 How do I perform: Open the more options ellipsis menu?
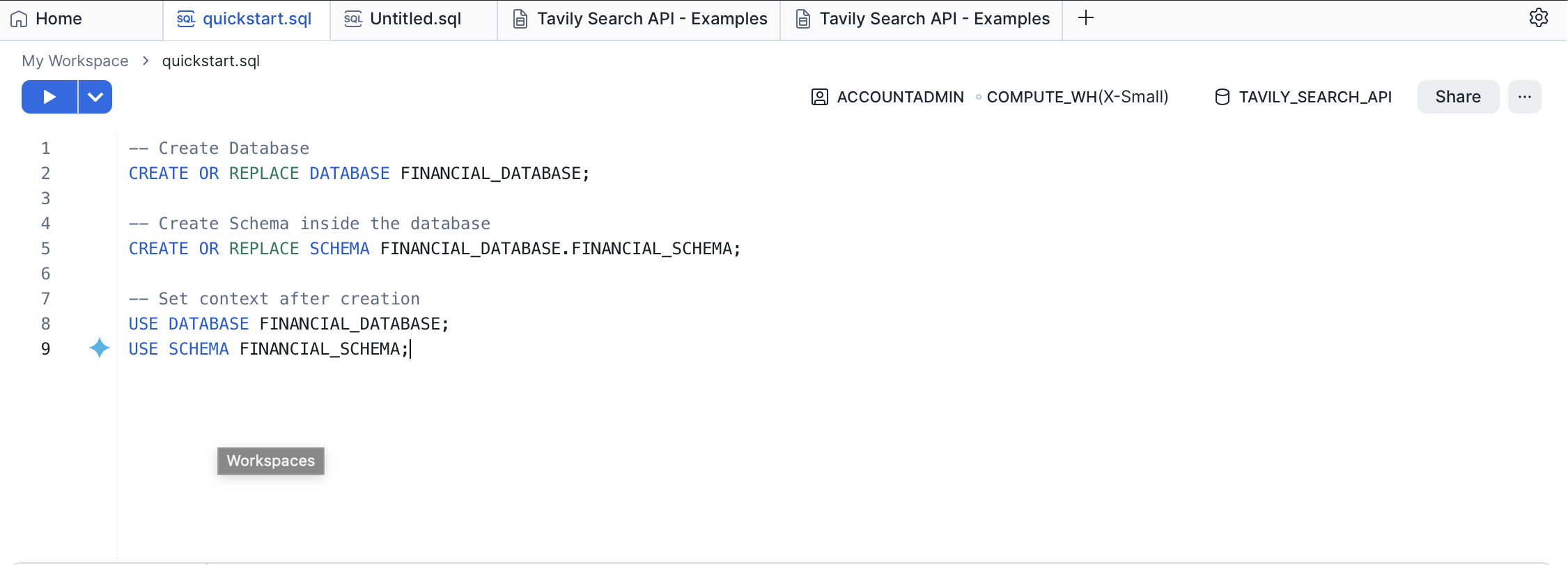coord(1524,97)
